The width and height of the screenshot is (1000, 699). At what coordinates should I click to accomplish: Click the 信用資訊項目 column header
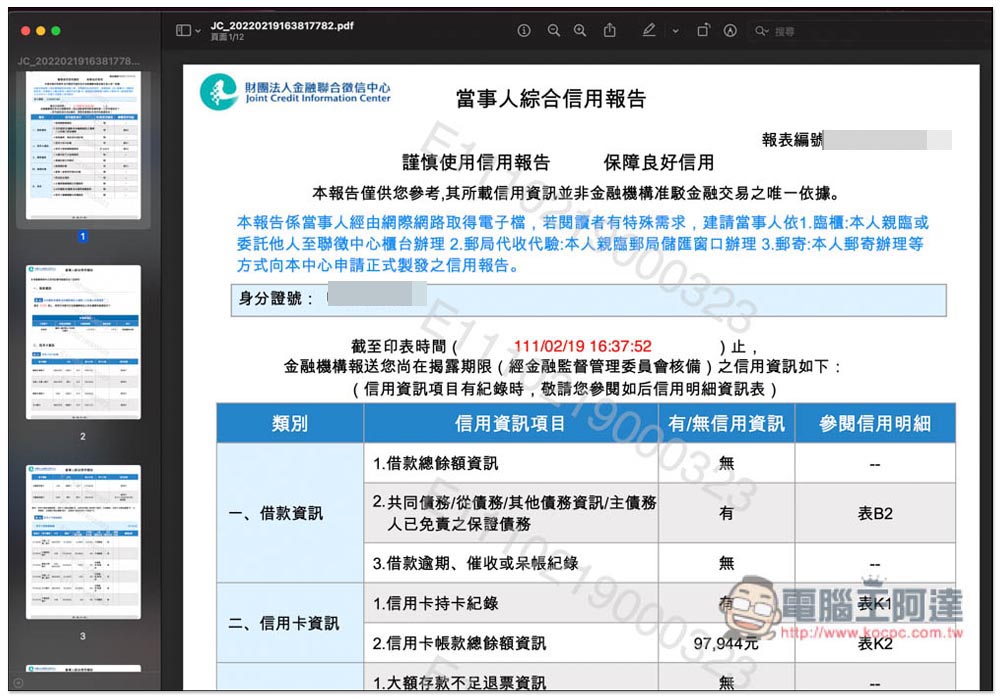510,423
